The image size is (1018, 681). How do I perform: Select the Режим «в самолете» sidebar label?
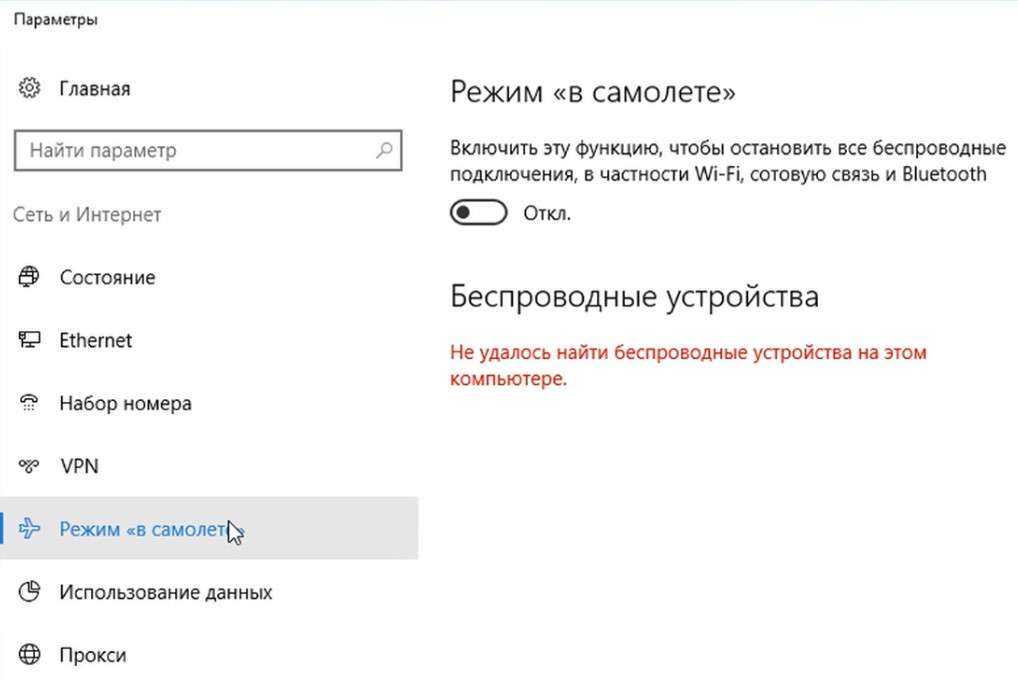pos(145,529)
